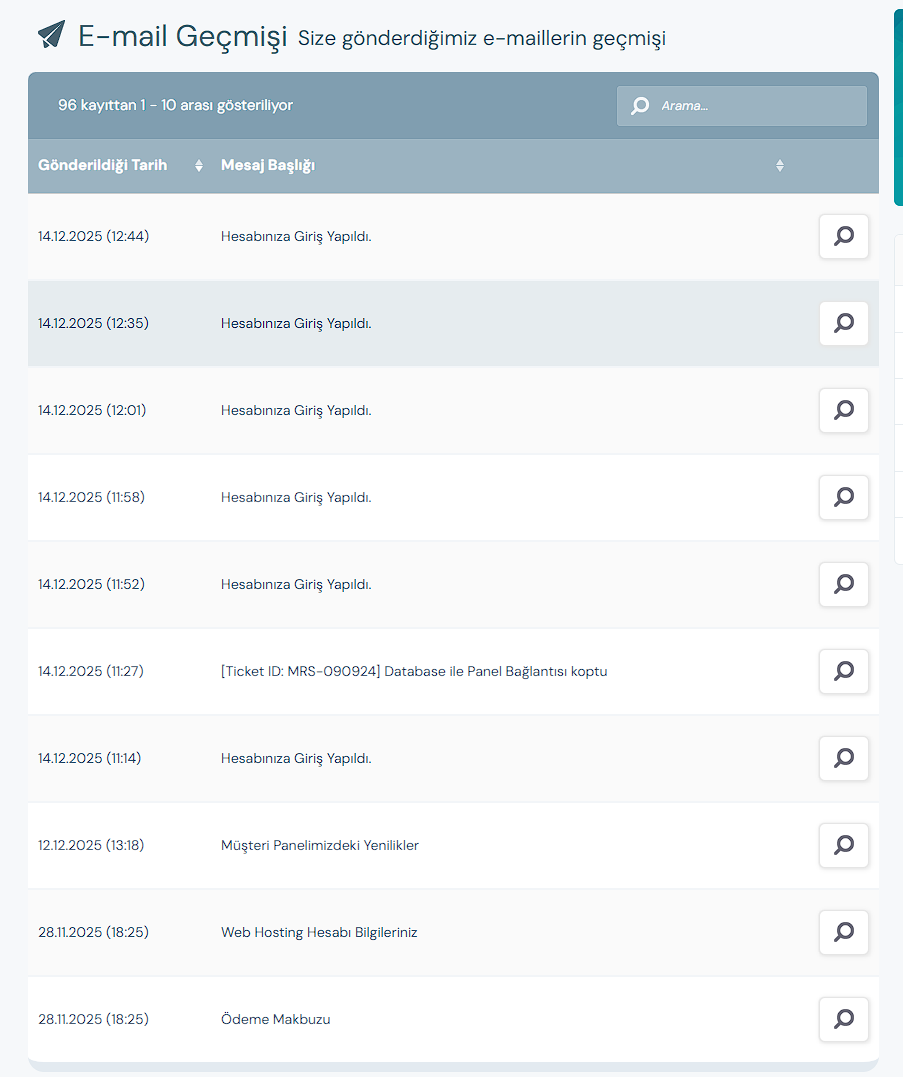Select the Ödeme Makbuzu message title
The height and width of the screenshot is (1077, 903).
point(275,1019)
